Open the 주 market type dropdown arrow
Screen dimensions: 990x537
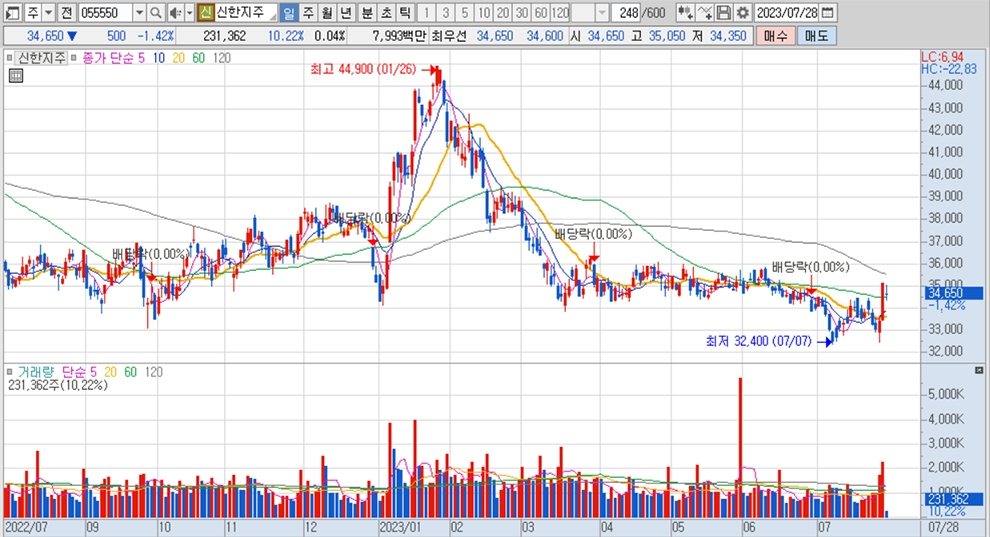point(48,12)
